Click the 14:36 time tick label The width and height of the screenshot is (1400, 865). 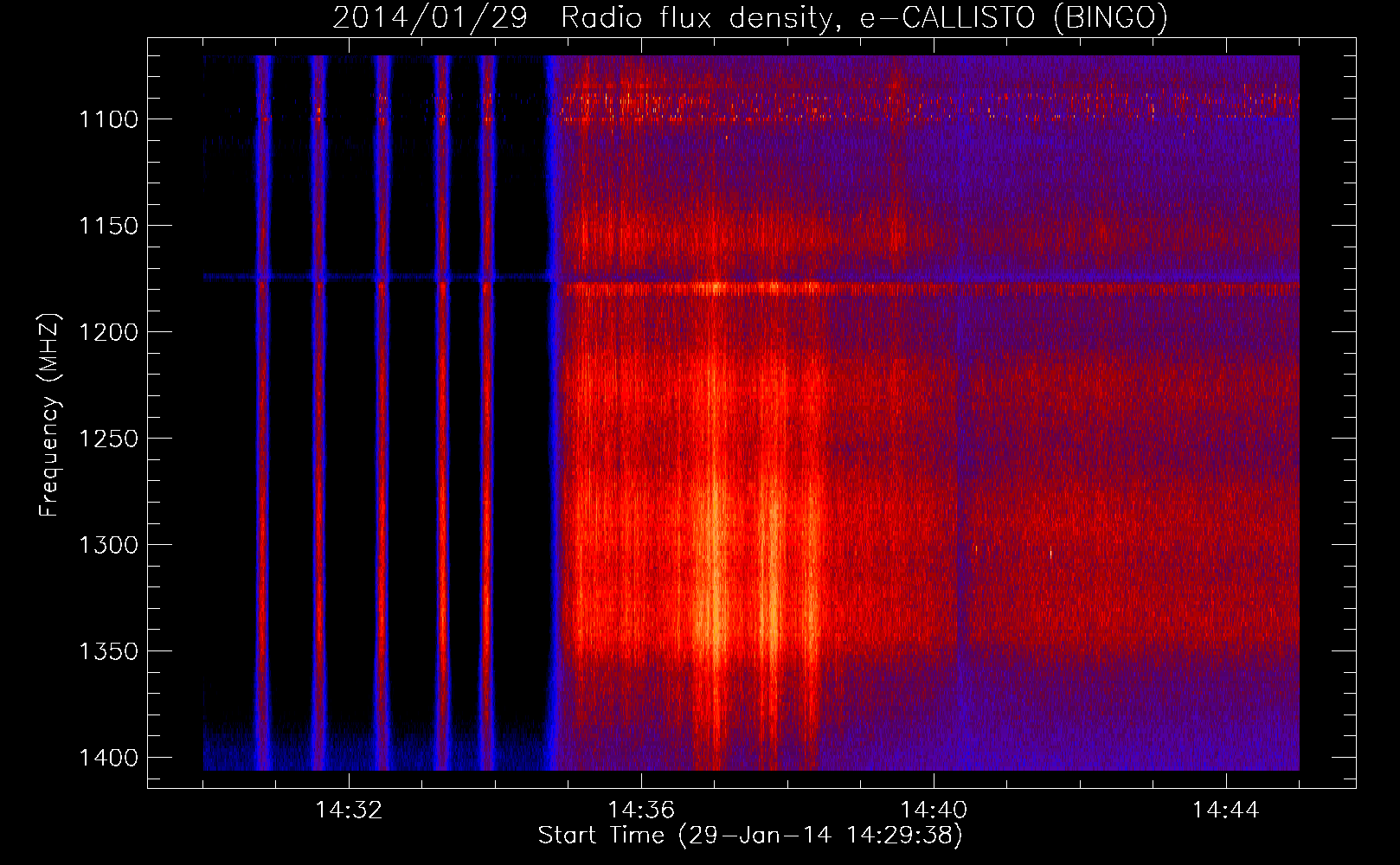point(641,810)
